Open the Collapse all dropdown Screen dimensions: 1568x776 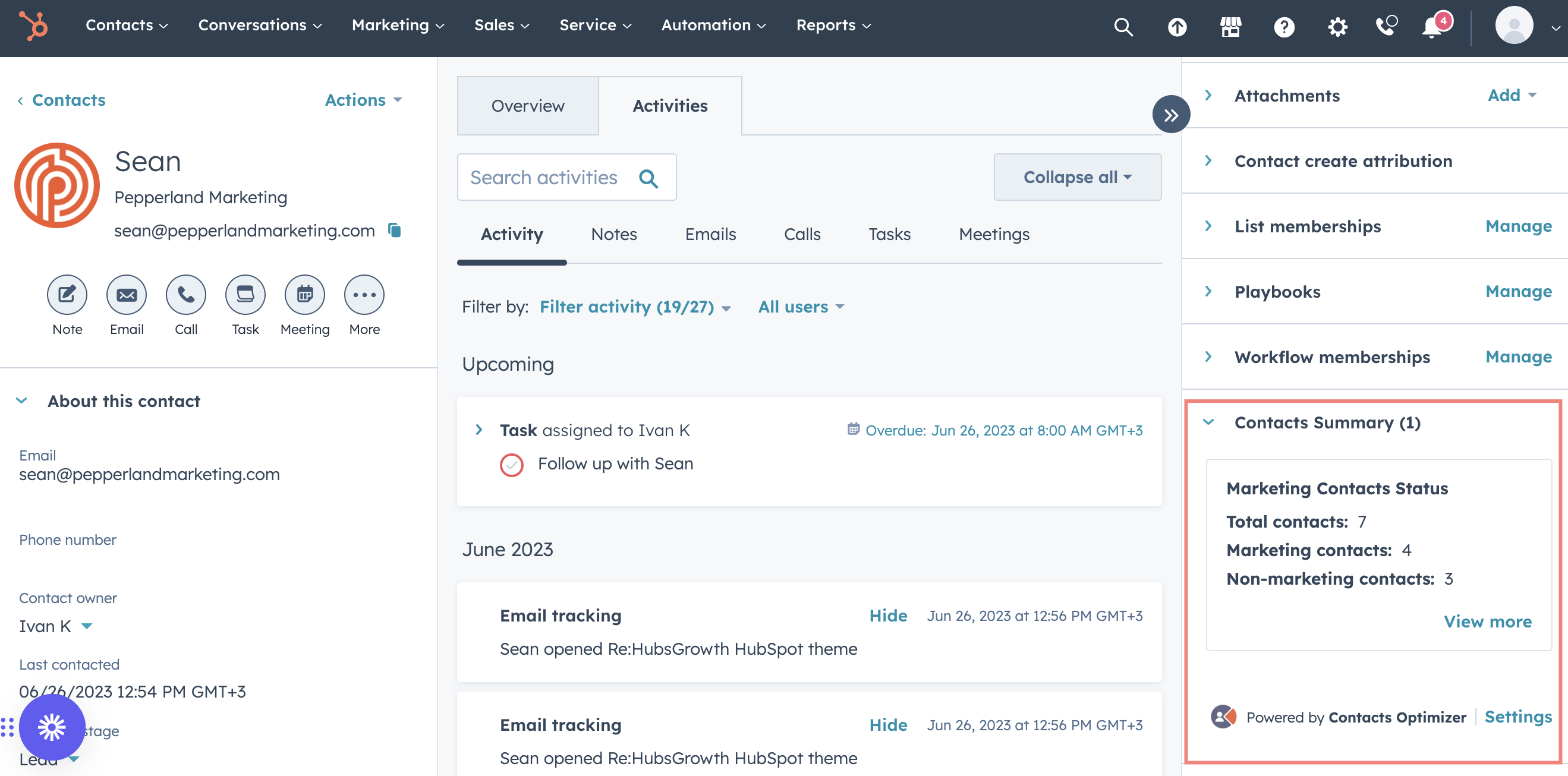(x=1077, y=177)
